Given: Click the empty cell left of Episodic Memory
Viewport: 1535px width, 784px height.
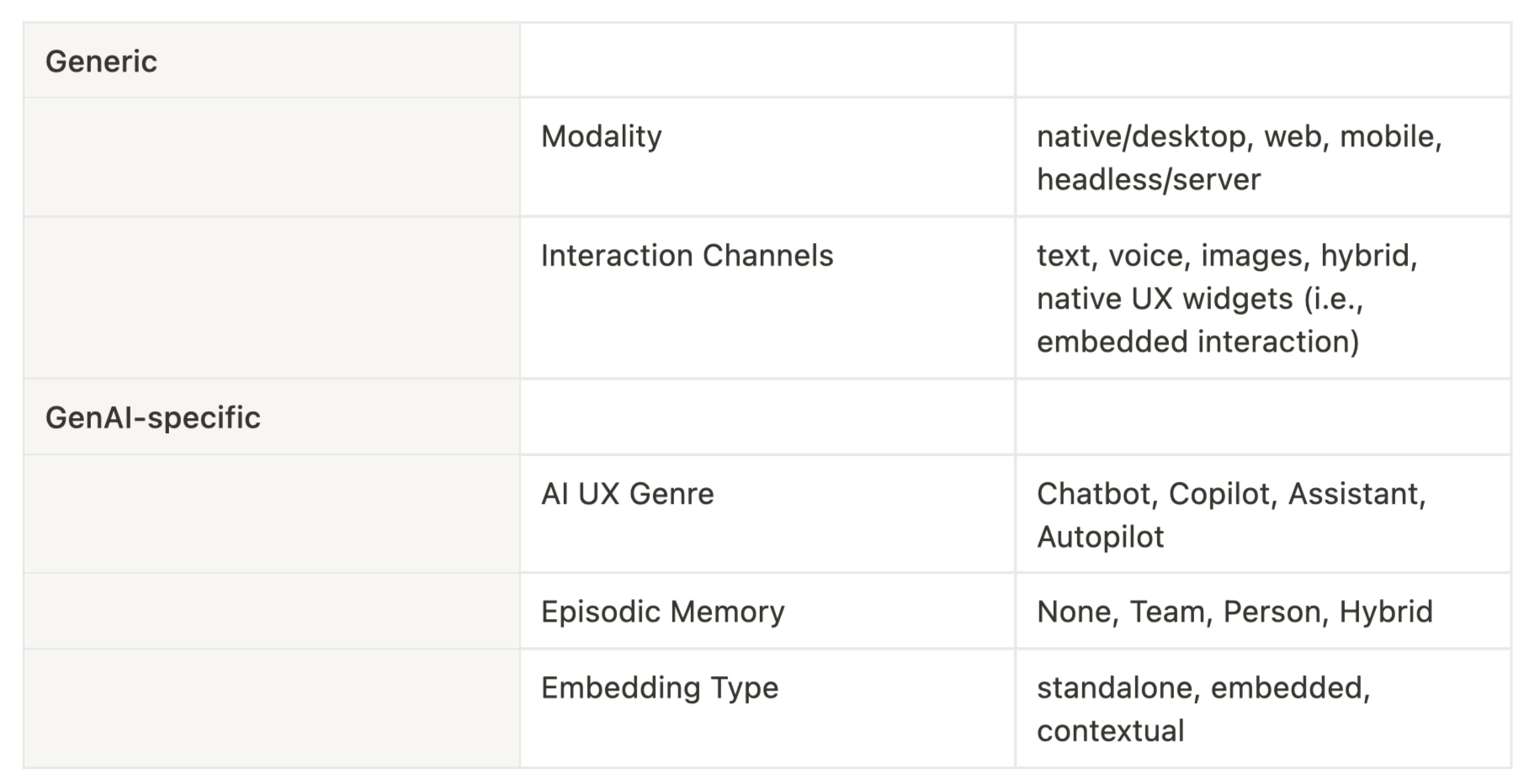Looking at the screenshot, I should pos(271,612).
